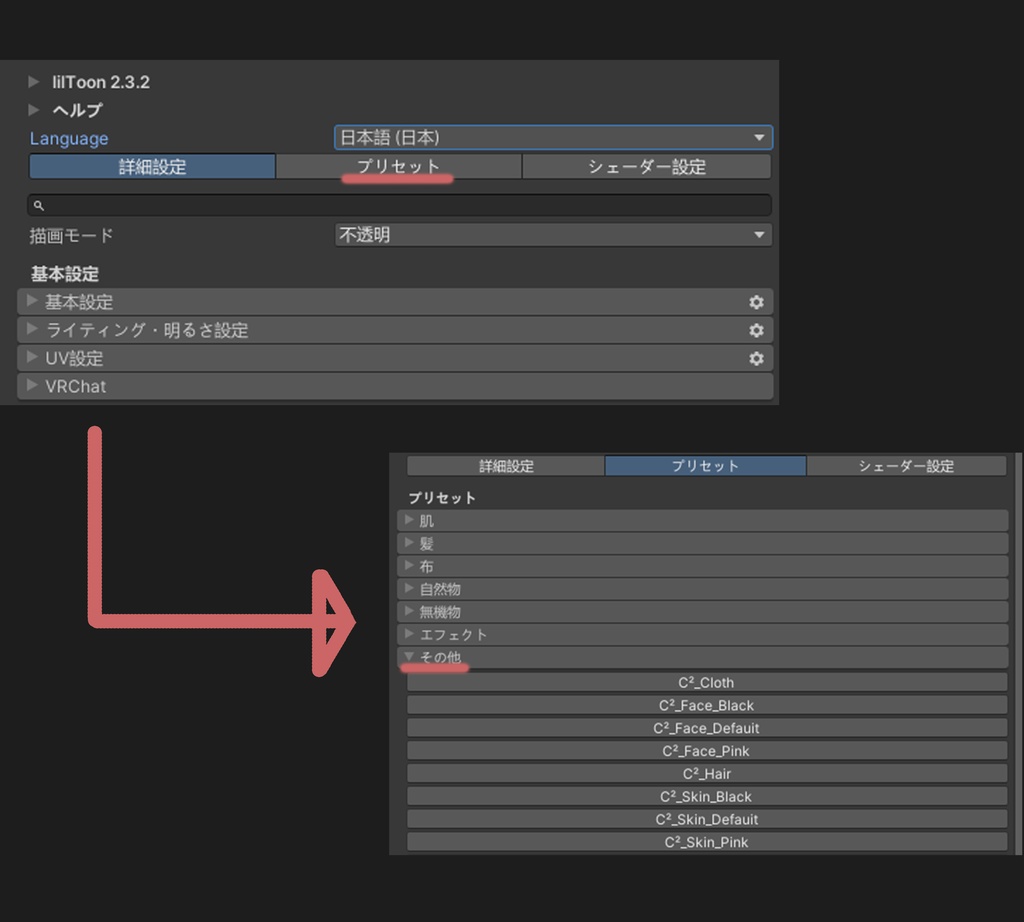Select プリセット tab in lower panel

pyautogui.click(x=705, y=466)
